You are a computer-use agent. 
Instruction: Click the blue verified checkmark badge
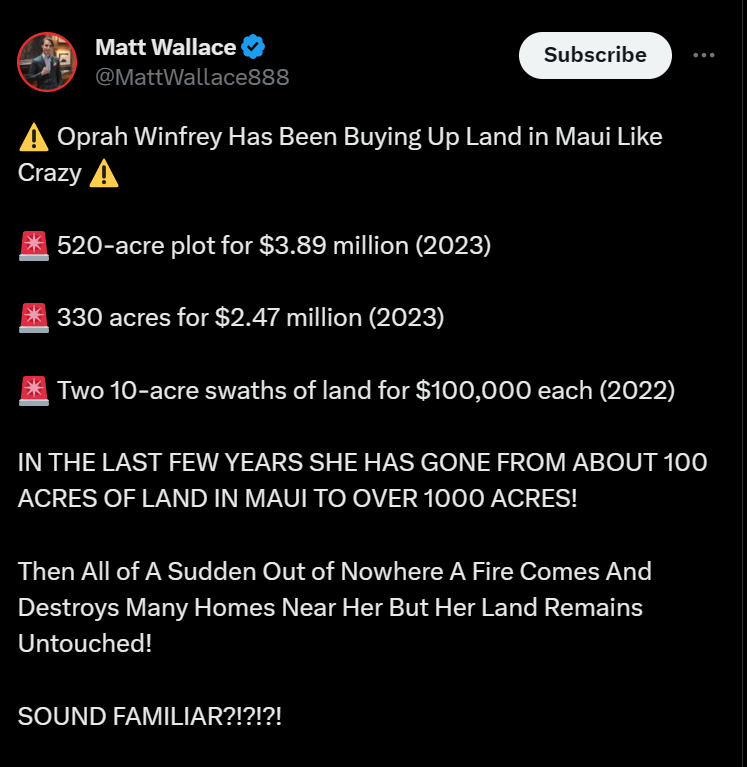coord(255,47)
